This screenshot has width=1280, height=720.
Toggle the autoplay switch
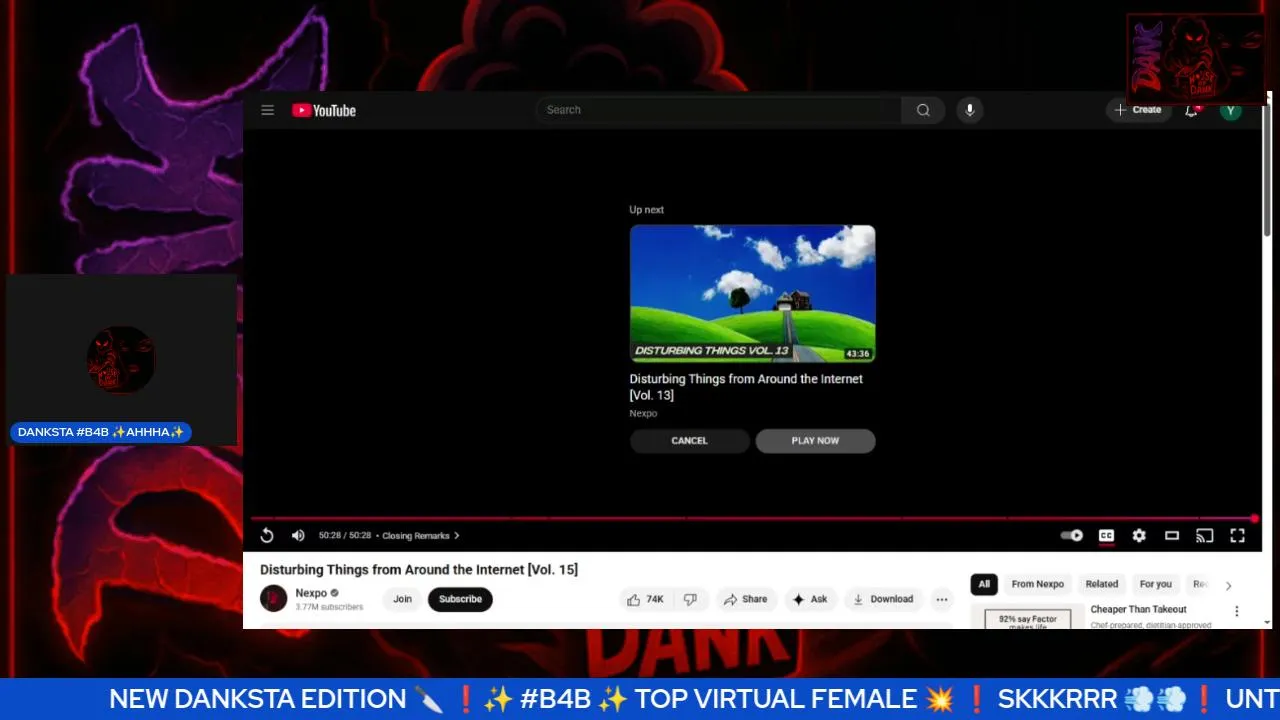click(1072, 536)
